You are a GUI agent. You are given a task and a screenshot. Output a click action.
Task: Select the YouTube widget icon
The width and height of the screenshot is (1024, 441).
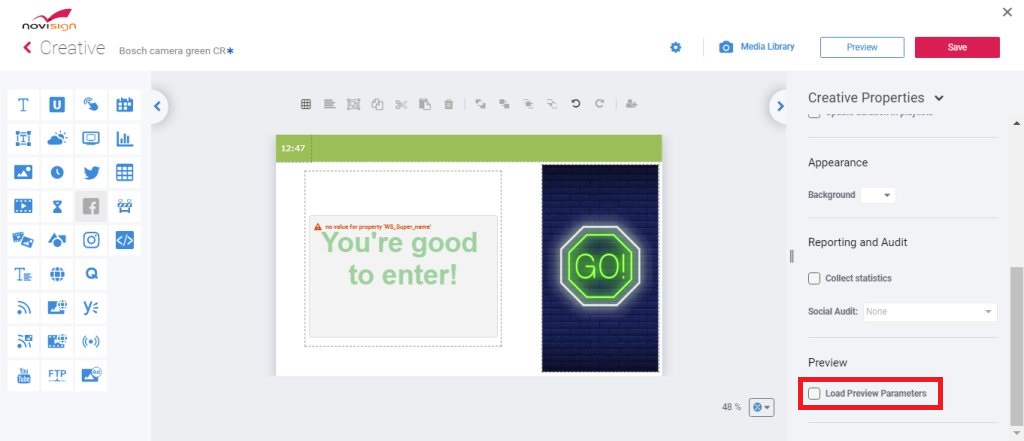click(24, 375)
